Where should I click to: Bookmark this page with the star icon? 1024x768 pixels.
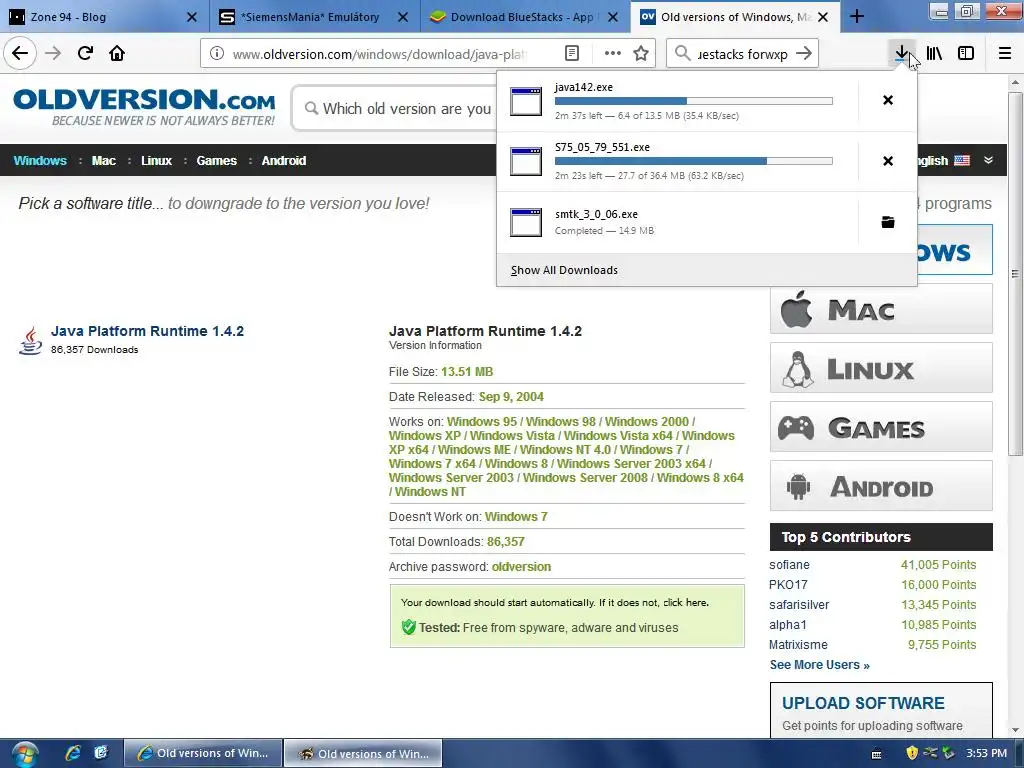pyautogui.click(x=641, y=54)
